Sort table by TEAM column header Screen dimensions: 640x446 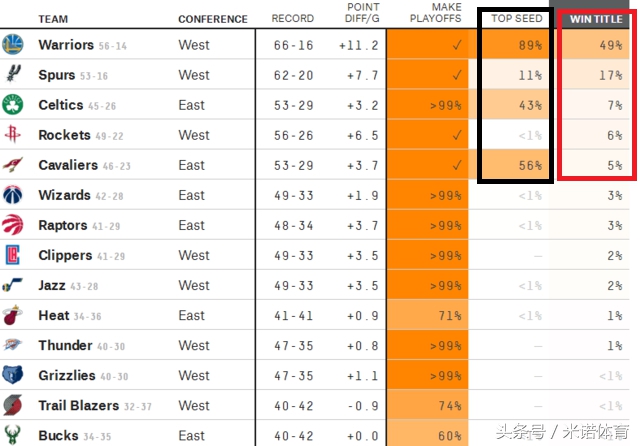(x=54, y=19)
